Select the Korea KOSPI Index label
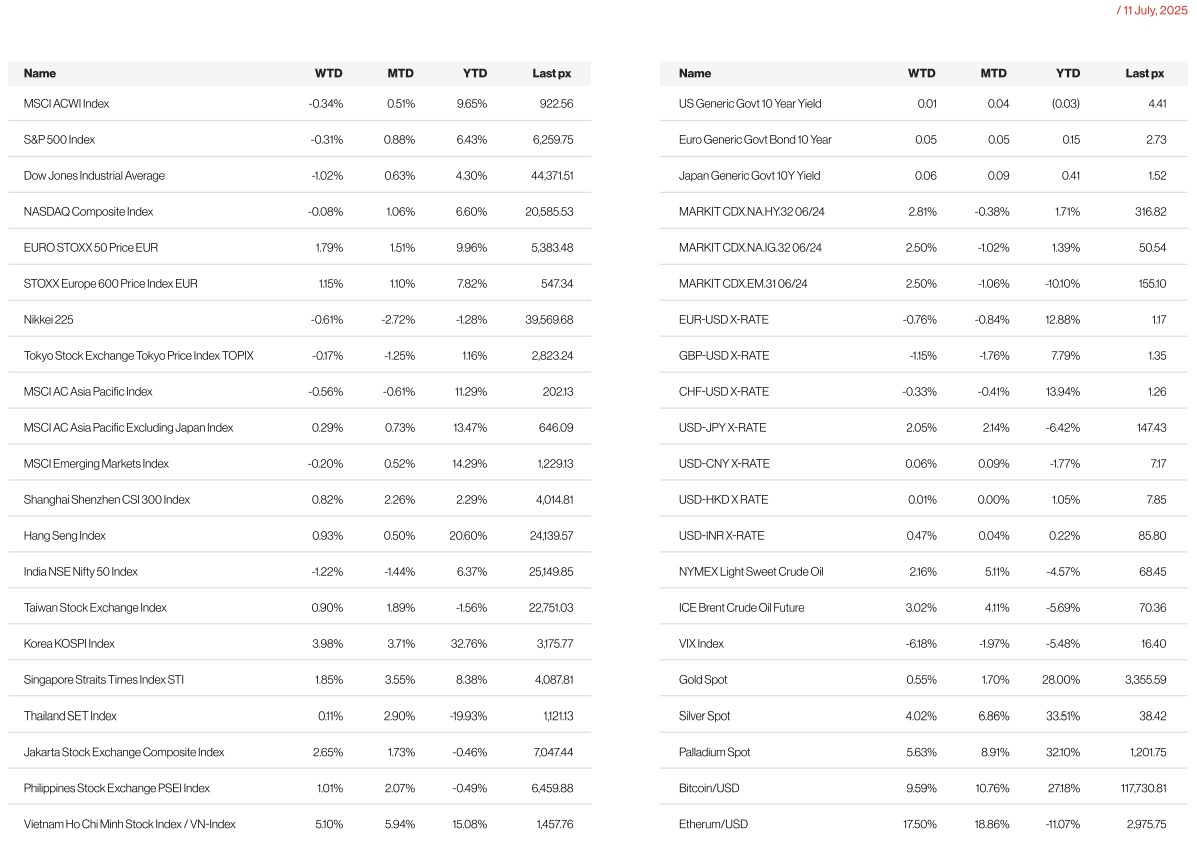 (x=69, y=644)
